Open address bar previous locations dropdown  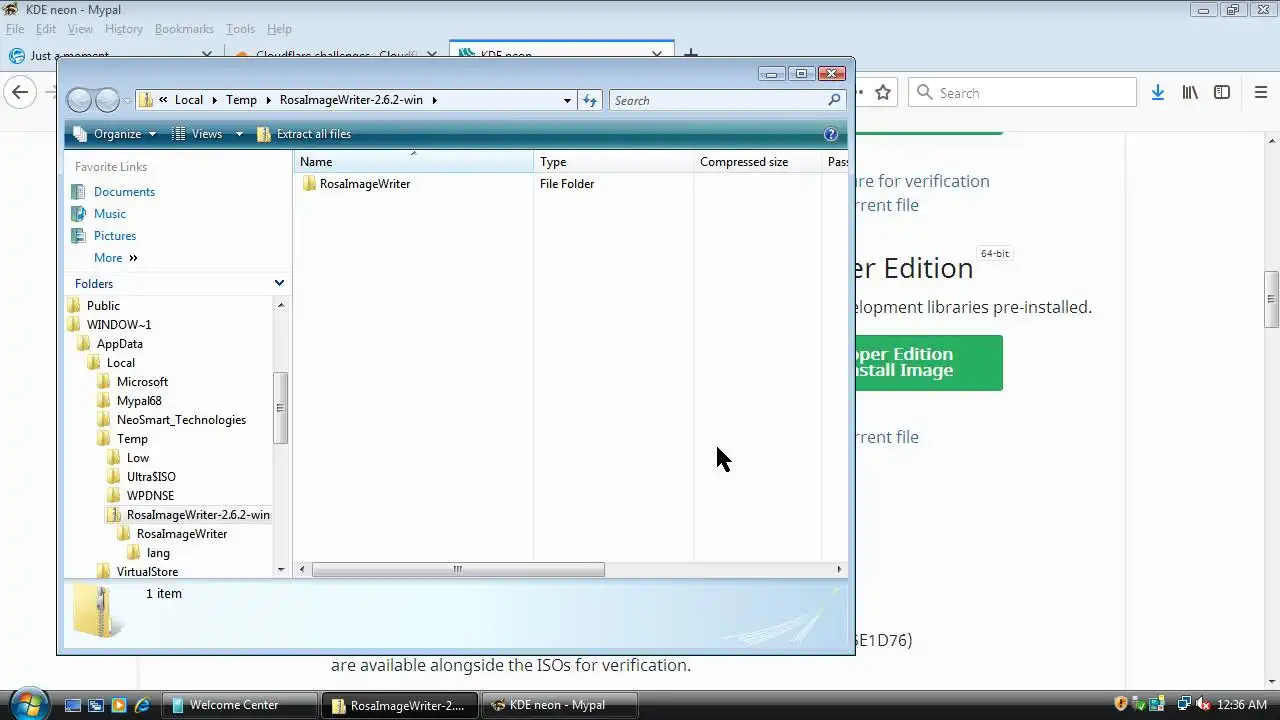click(567, 100)
